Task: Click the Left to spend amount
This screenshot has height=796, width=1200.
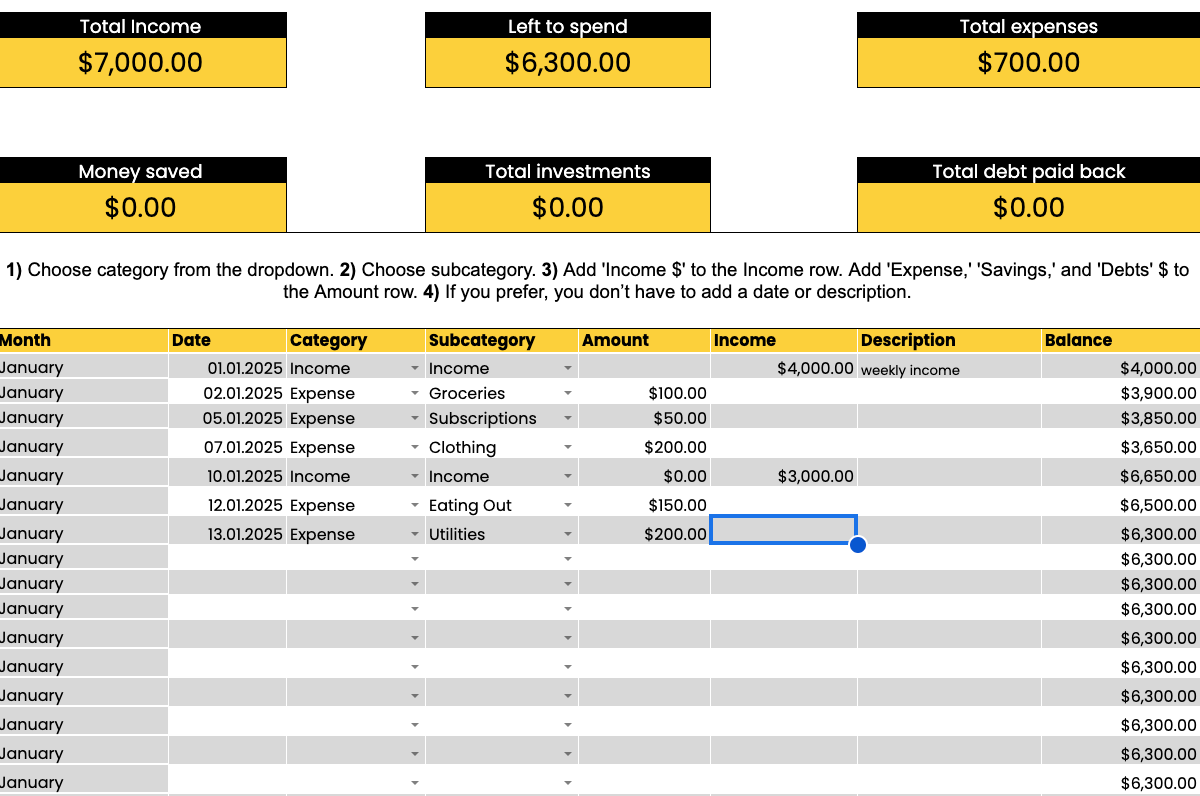Action: tap(568, 63)
